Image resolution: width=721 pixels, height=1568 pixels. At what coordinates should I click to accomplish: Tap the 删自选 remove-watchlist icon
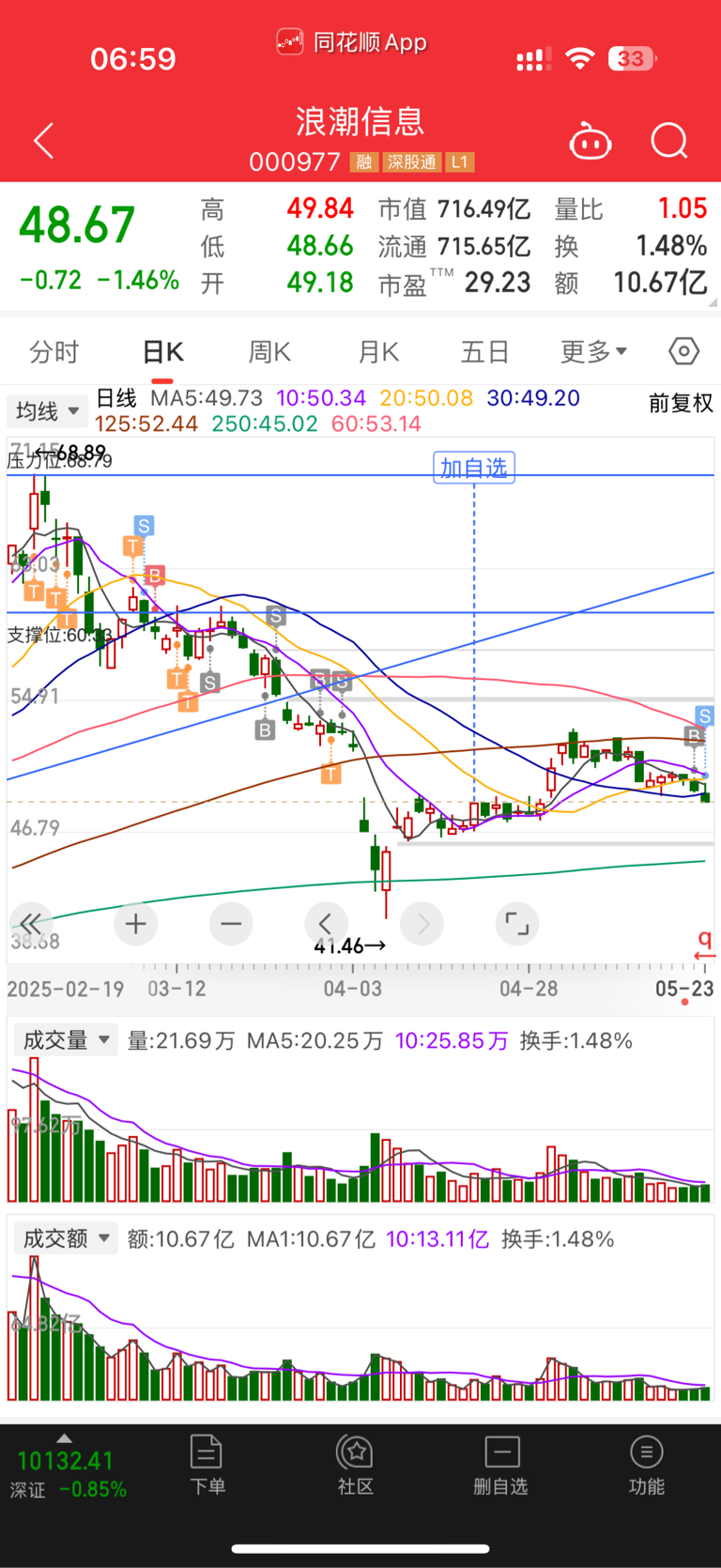click(x=501, y=1465)
